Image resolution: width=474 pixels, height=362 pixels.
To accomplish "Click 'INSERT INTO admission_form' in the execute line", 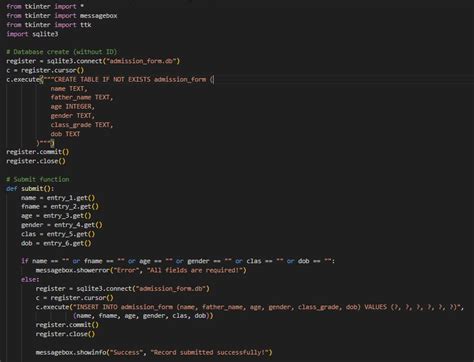I will 125,307.
